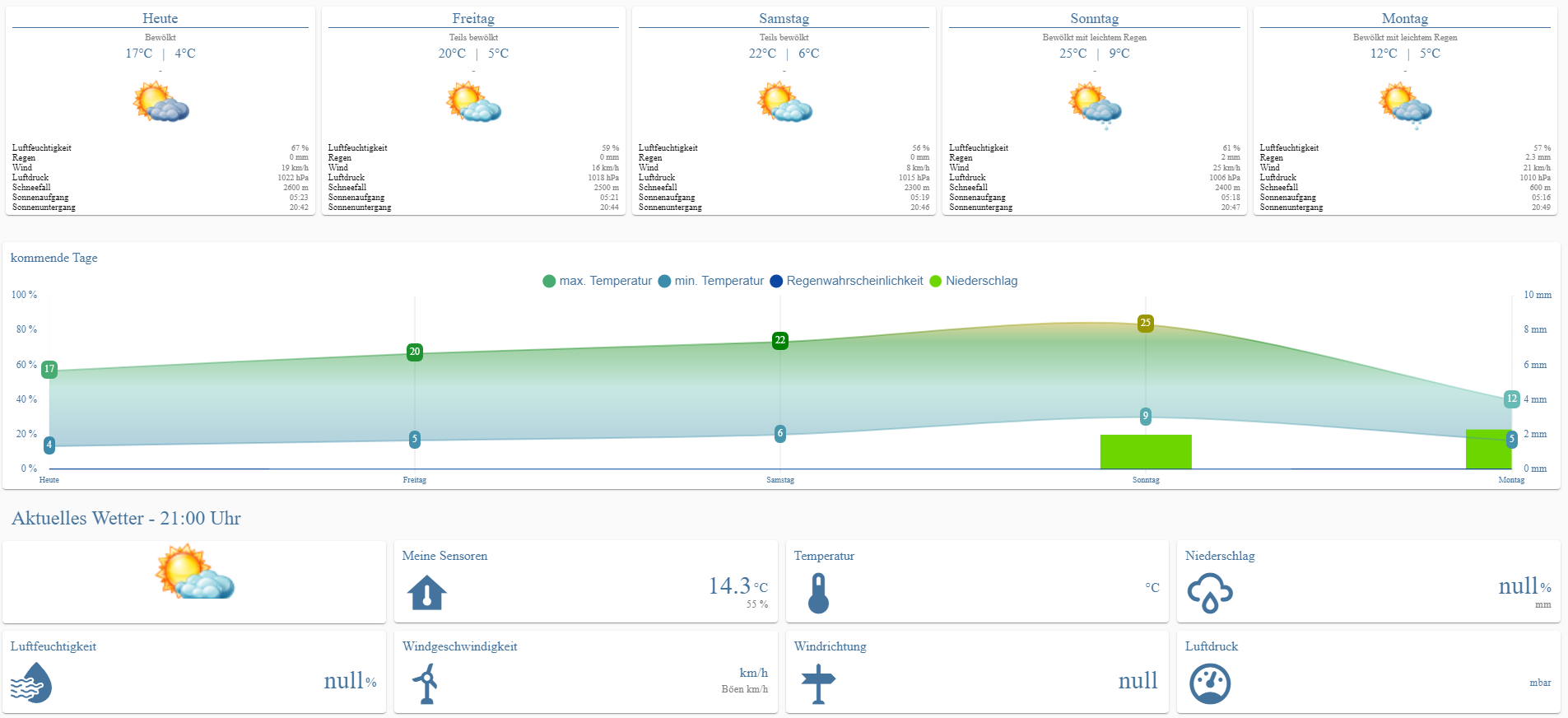The height and width of the screenshot is (718, 1568).
Task: Click the 14.3 °C sensor value
Action: point(737,585)
